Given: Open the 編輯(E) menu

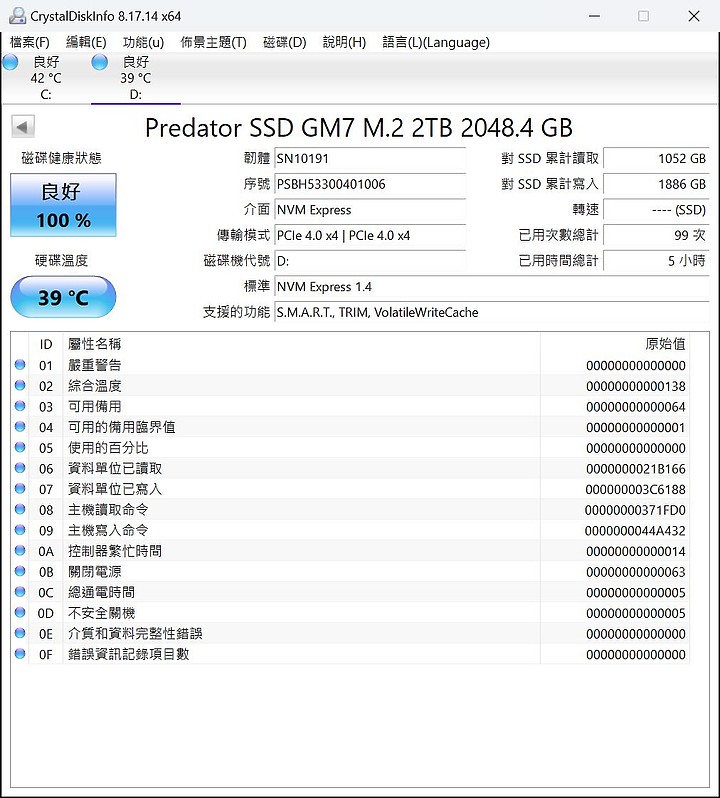Looking at the screenshot, I should point(86,42).
